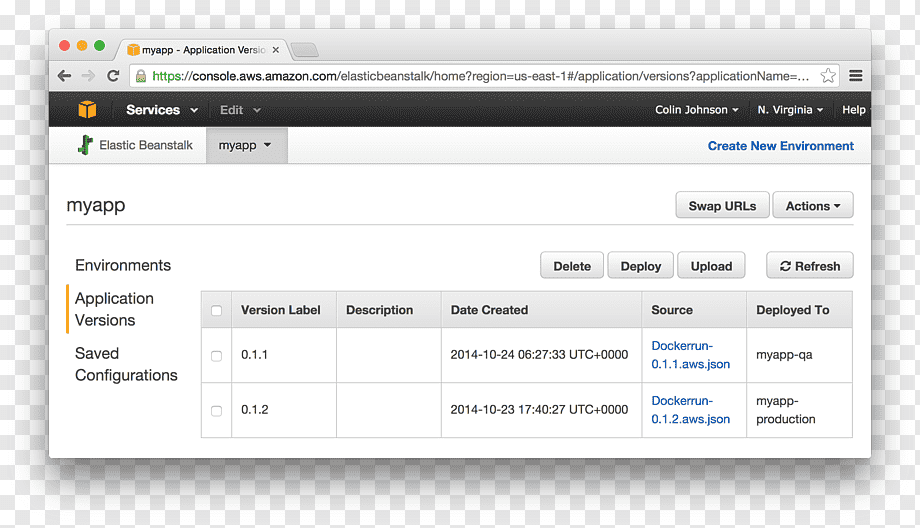
Task: Open the Dockerrun-0.1.2.aws.json source link
Action: tap(691, 410)
